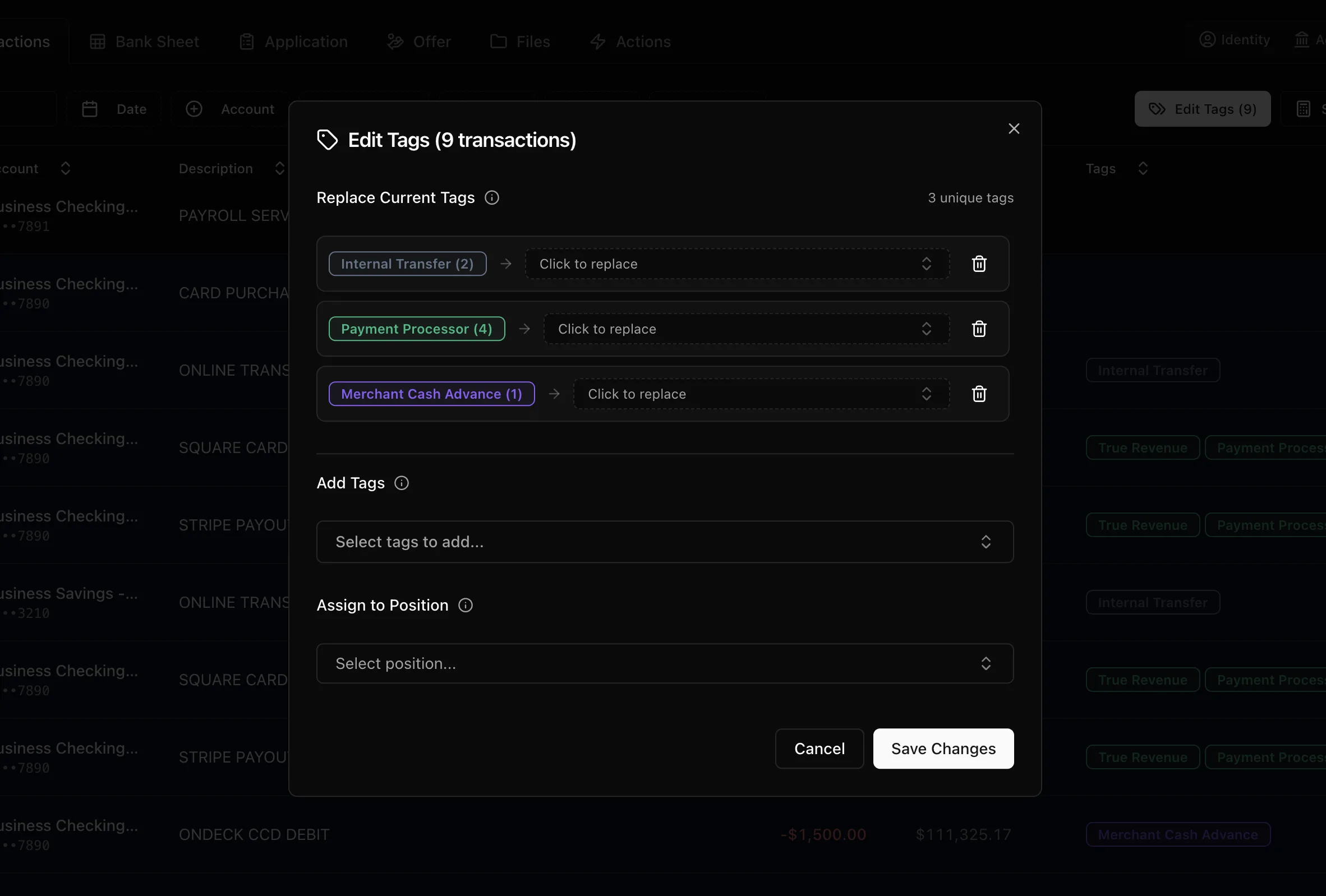Click the PAYROLL SERV row description

[234, 215]
